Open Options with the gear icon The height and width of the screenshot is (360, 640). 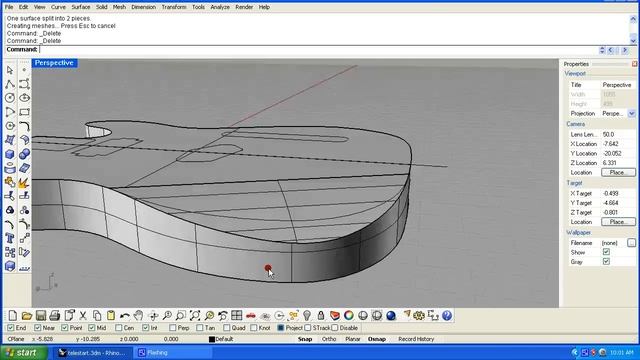click(x=419, y=316)
